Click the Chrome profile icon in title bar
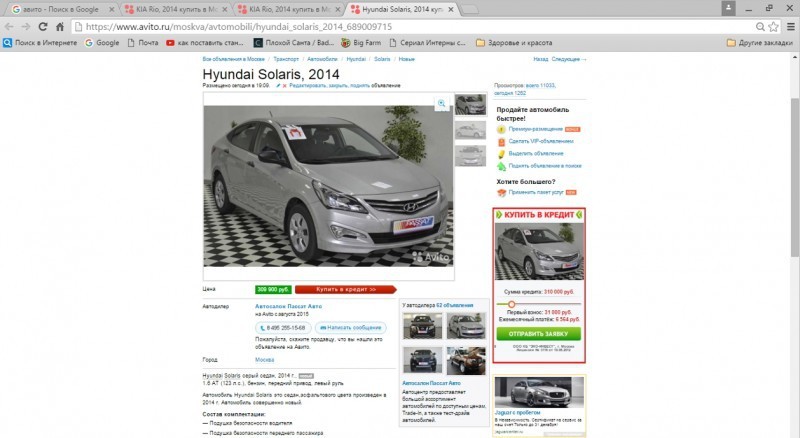Viewport: 800px width, 438px height. pyautogui.click(x=728, y=8)
